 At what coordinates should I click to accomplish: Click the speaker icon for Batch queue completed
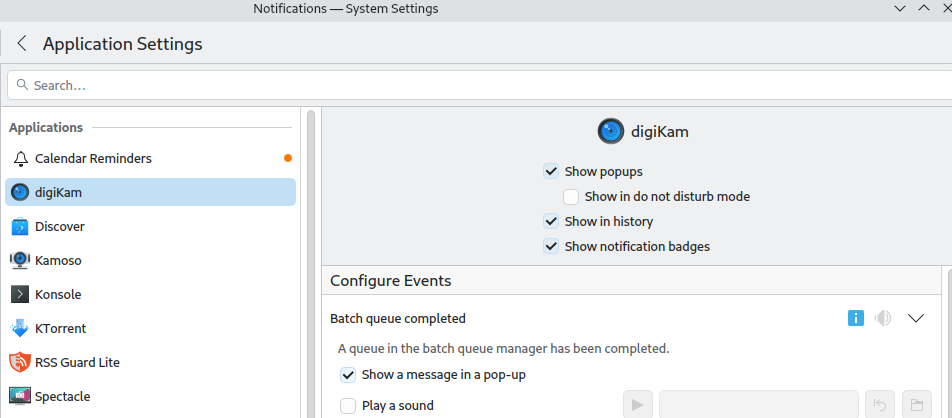[x=882, y=318]
